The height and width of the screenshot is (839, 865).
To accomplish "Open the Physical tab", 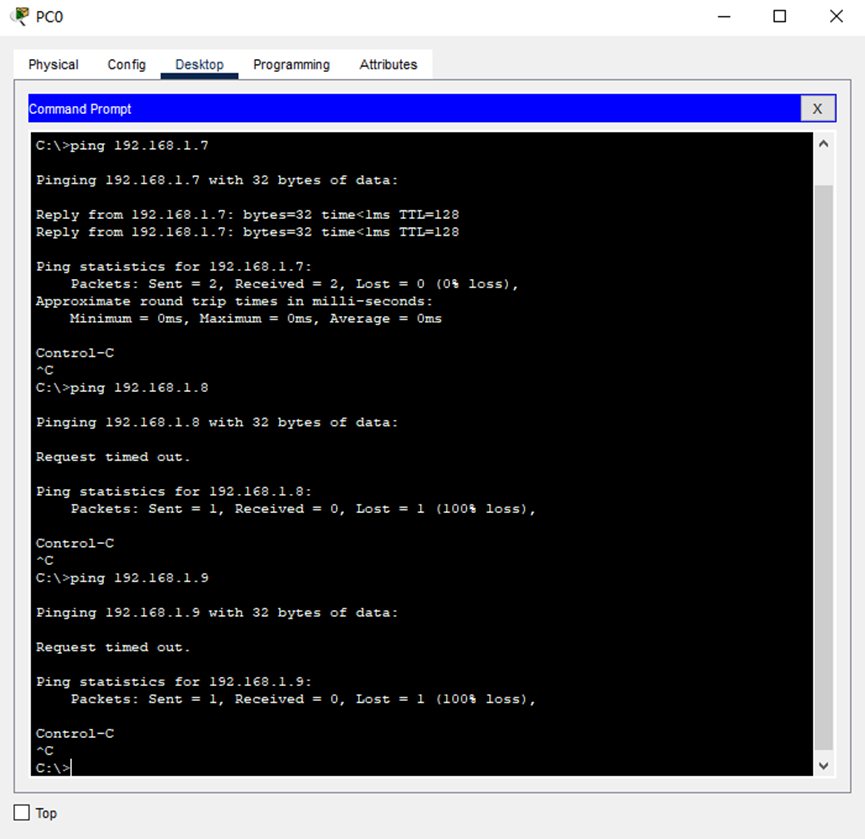I will [x=54, y=65].
